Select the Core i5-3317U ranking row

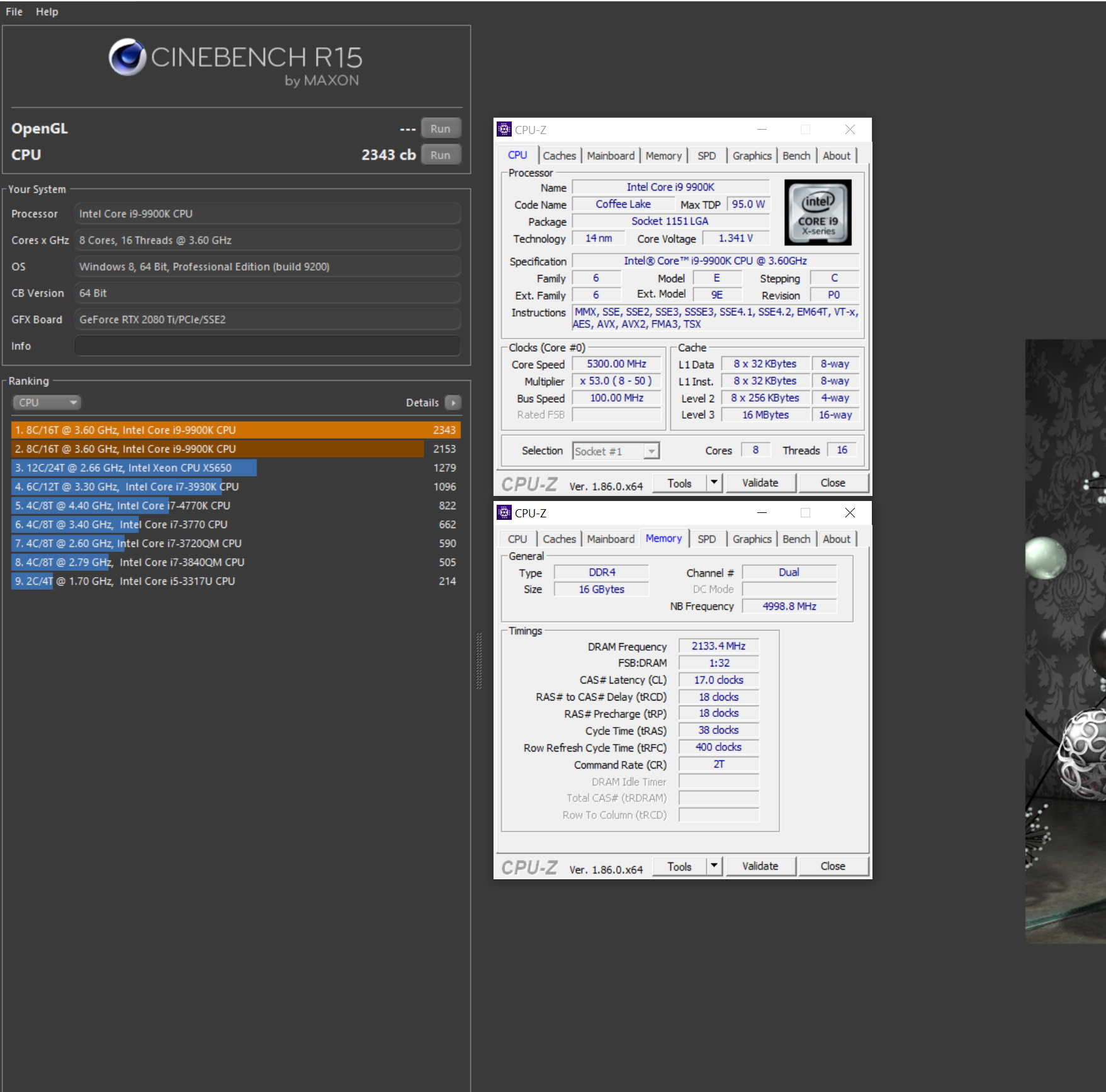[x=235, y=581]
